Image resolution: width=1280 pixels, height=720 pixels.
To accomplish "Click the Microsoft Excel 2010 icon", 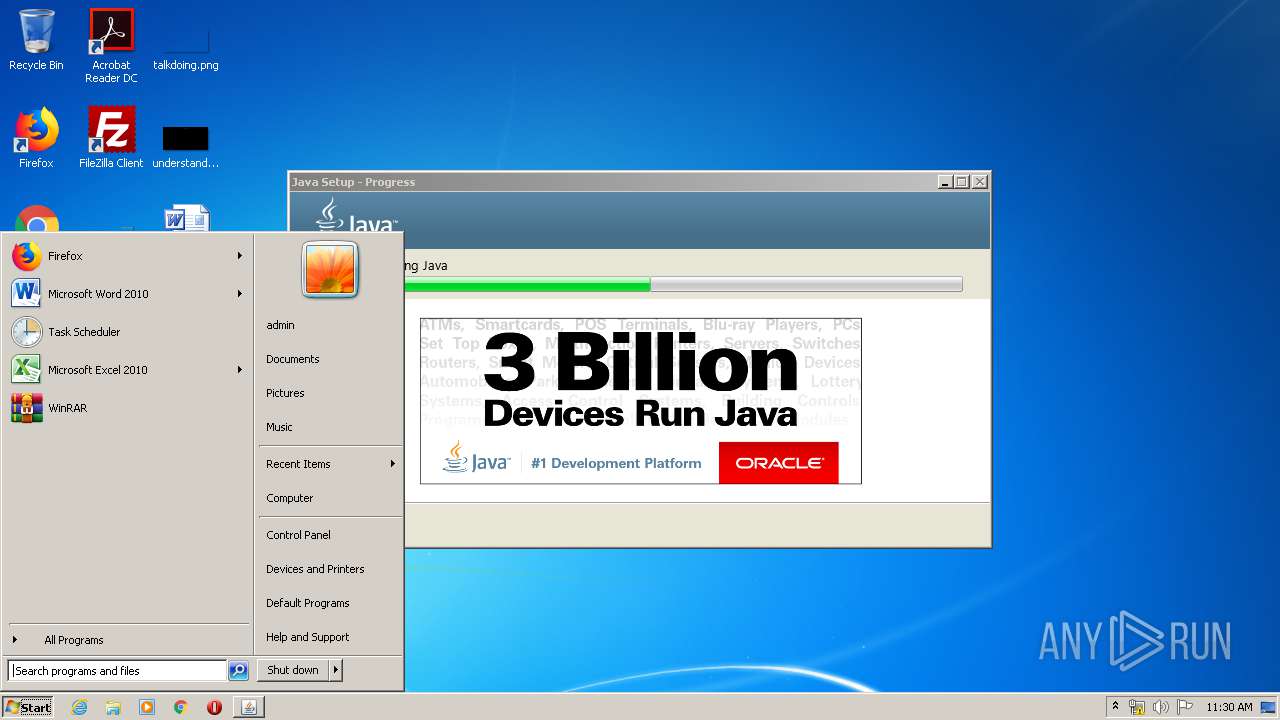I will pyautogui.click(x=27, y=370).
